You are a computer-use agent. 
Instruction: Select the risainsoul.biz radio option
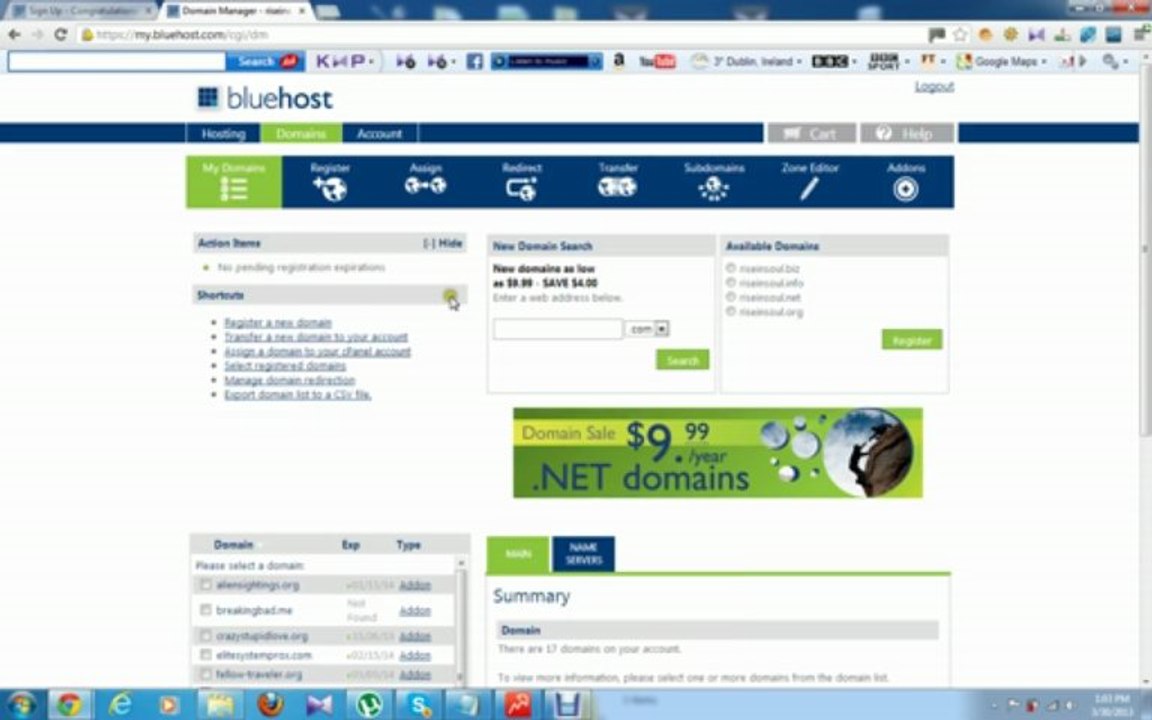tap(730, 268)
